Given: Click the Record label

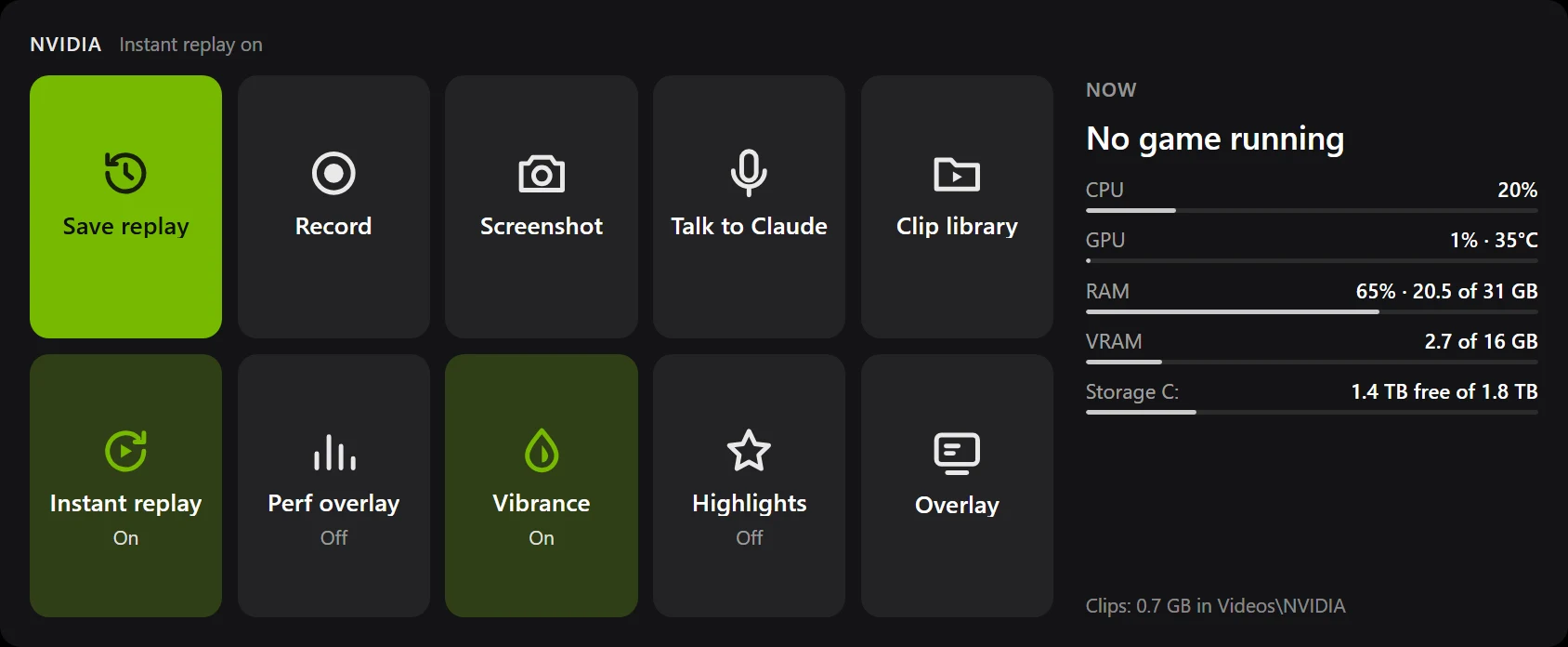Looking at the screenshot, I should tap(333, 226).
